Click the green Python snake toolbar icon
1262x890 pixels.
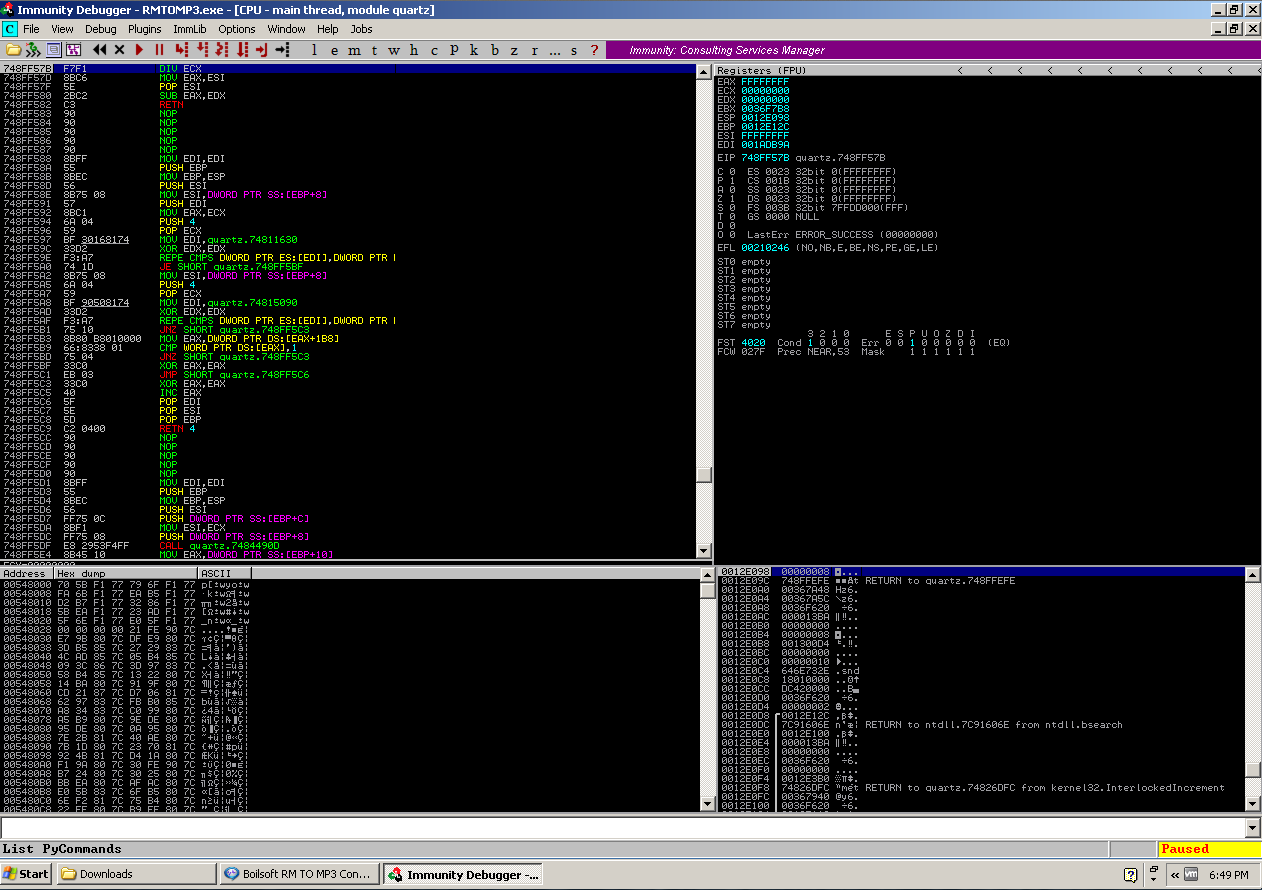click(x=33, y=50)
